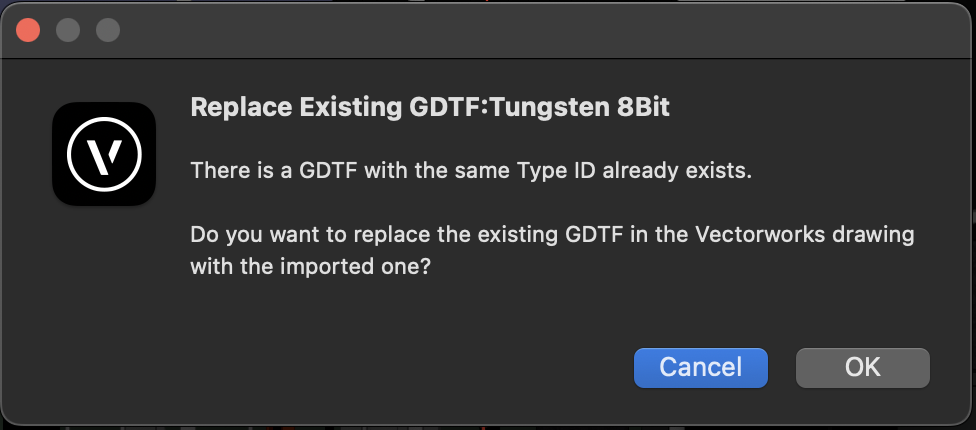Click the grayed-out minimize window button
This screenshot has height=430, width=976.
[68, 30]
